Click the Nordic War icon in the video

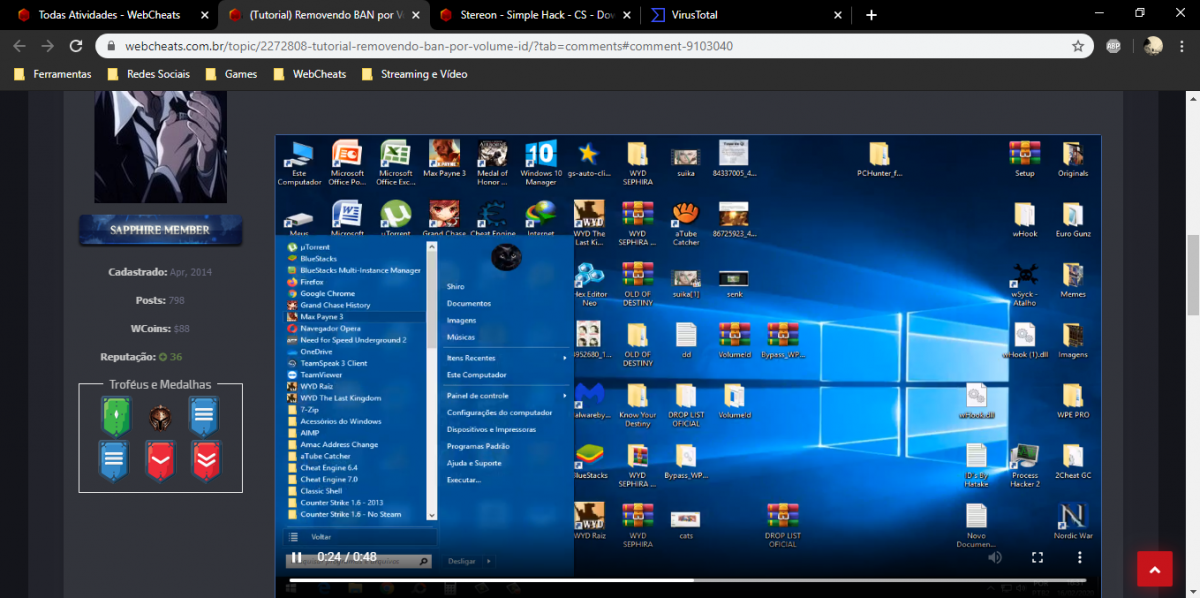click(1073, 522)
